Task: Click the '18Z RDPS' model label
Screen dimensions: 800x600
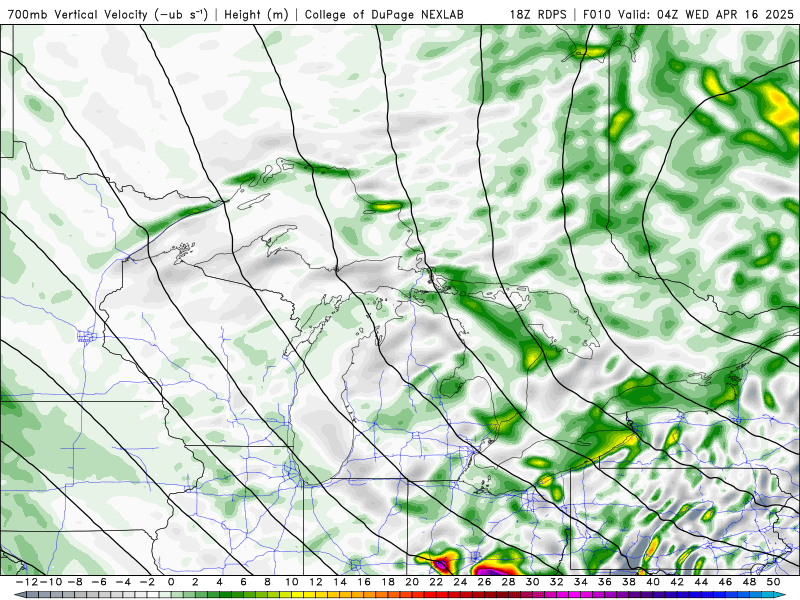Action: click(538, 14)
